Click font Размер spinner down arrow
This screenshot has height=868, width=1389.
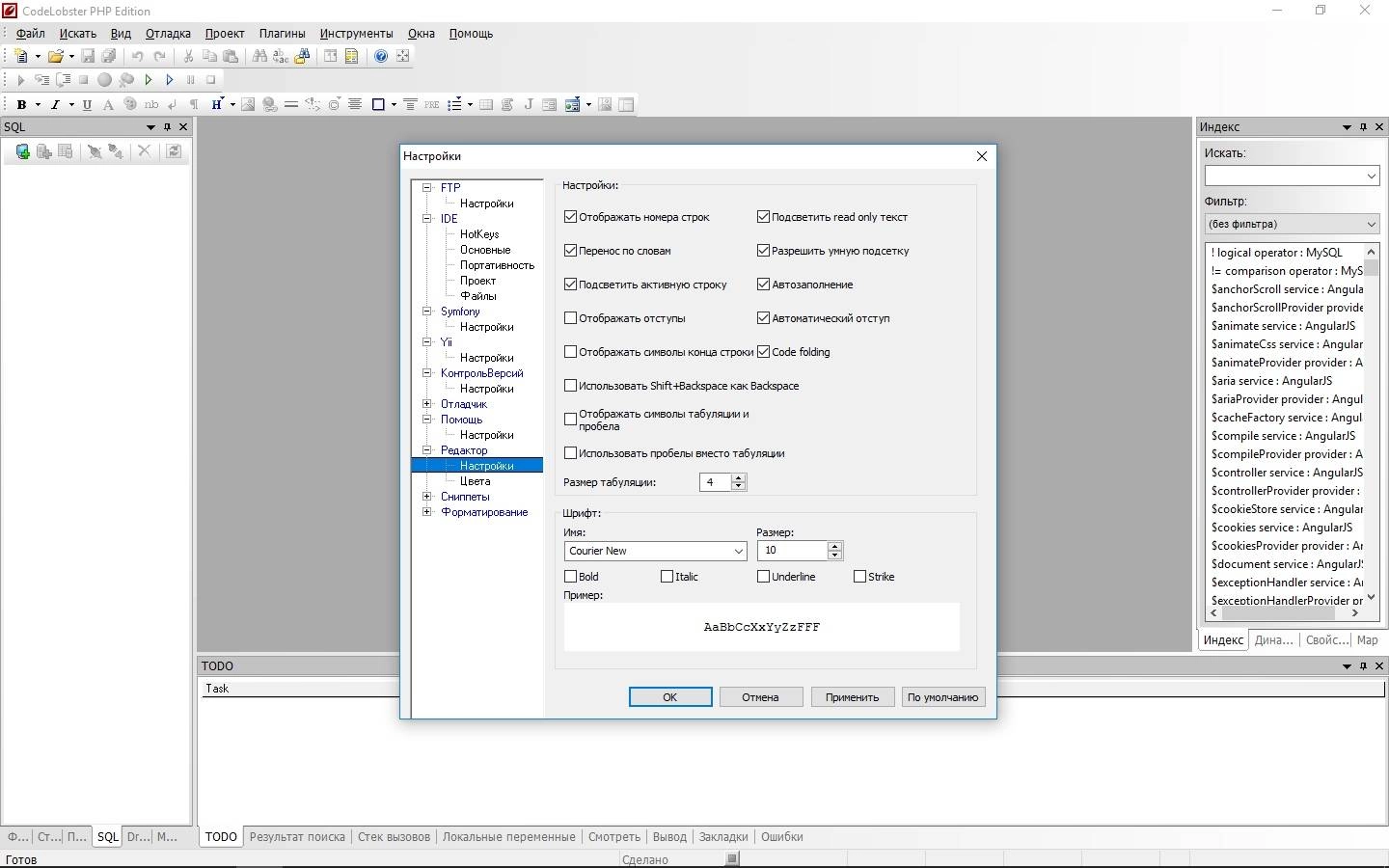(x=835, y=555)
